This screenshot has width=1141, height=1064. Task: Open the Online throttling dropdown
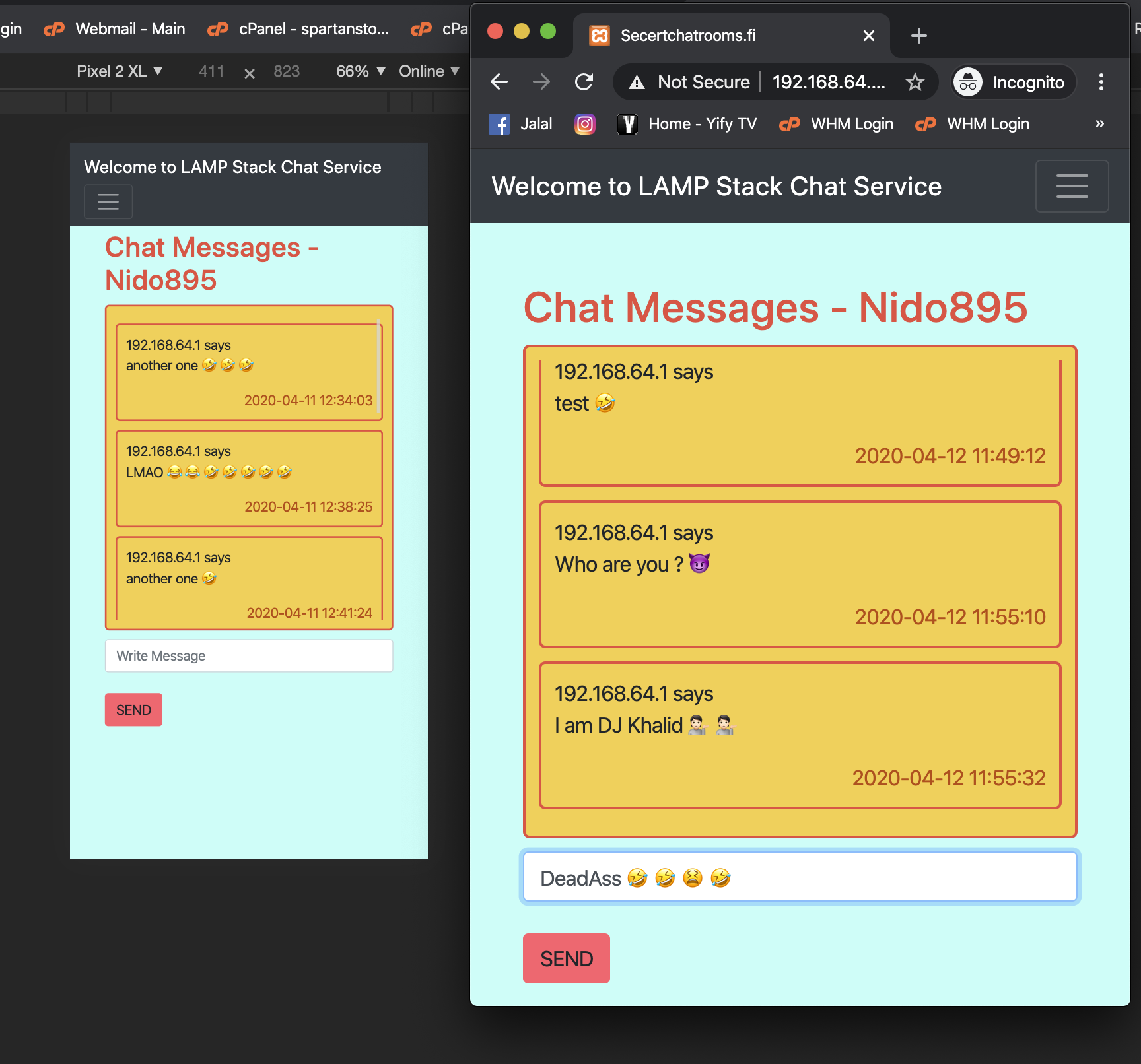click(x=429, y=71)
